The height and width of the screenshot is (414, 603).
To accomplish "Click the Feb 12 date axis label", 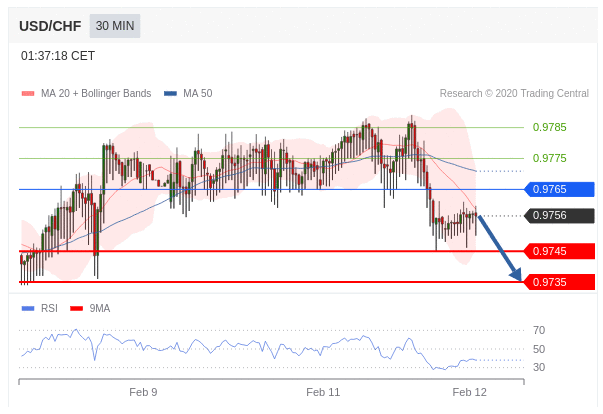I will [x=469, y=392].
